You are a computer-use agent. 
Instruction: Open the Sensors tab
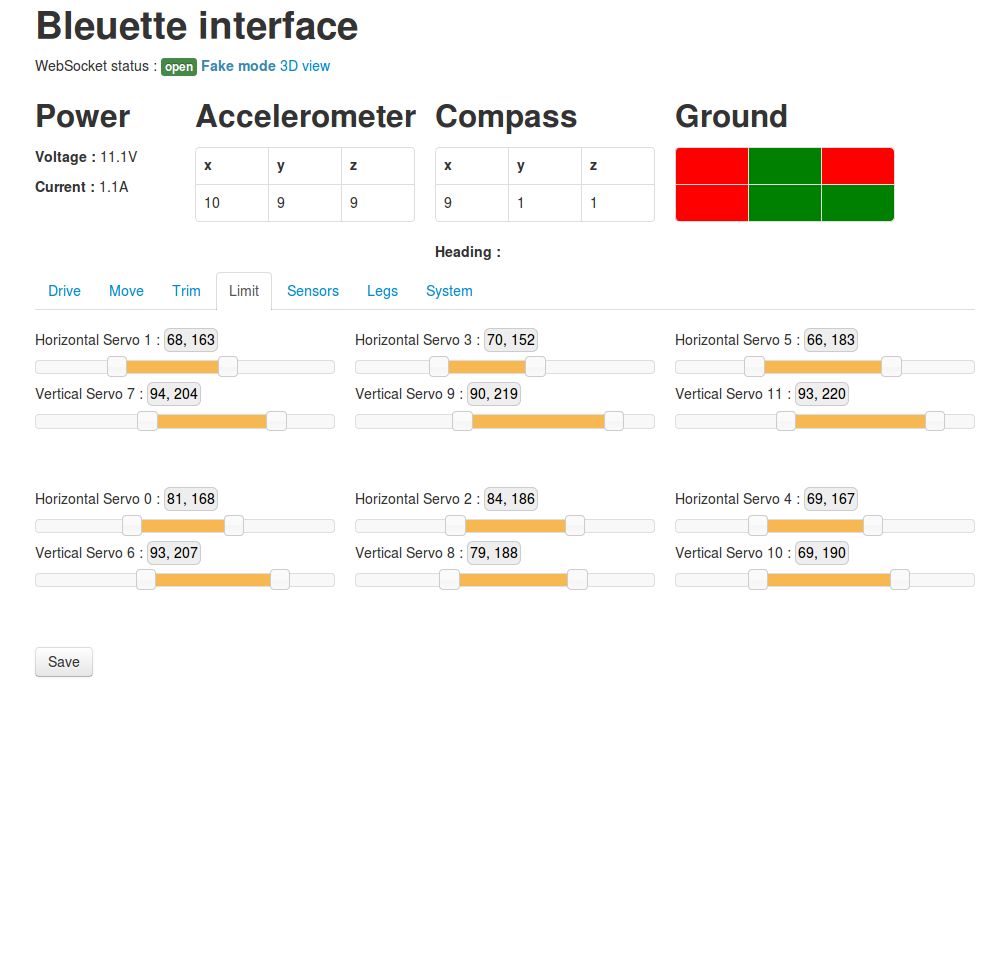[312, 291]
